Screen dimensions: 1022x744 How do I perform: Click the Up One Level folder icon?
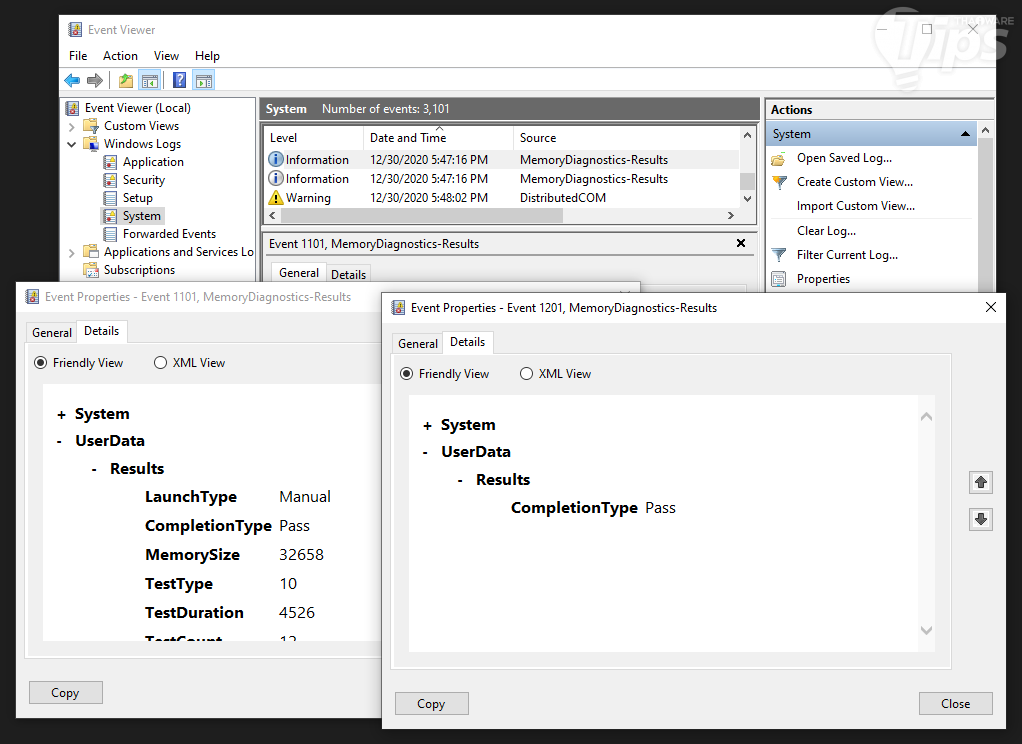[125, 81]
